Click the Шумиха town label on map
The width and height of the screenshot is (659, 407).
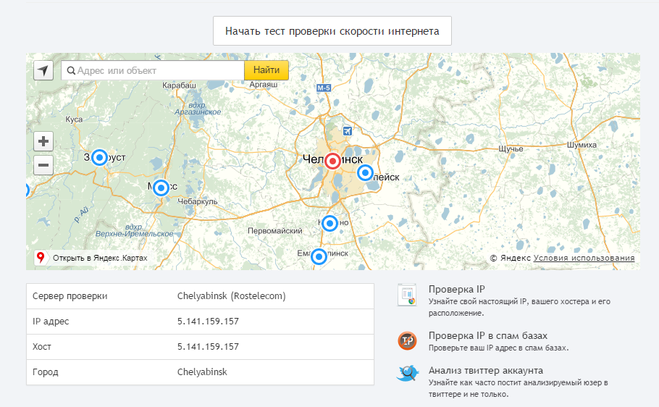click(x=582, y=145)
